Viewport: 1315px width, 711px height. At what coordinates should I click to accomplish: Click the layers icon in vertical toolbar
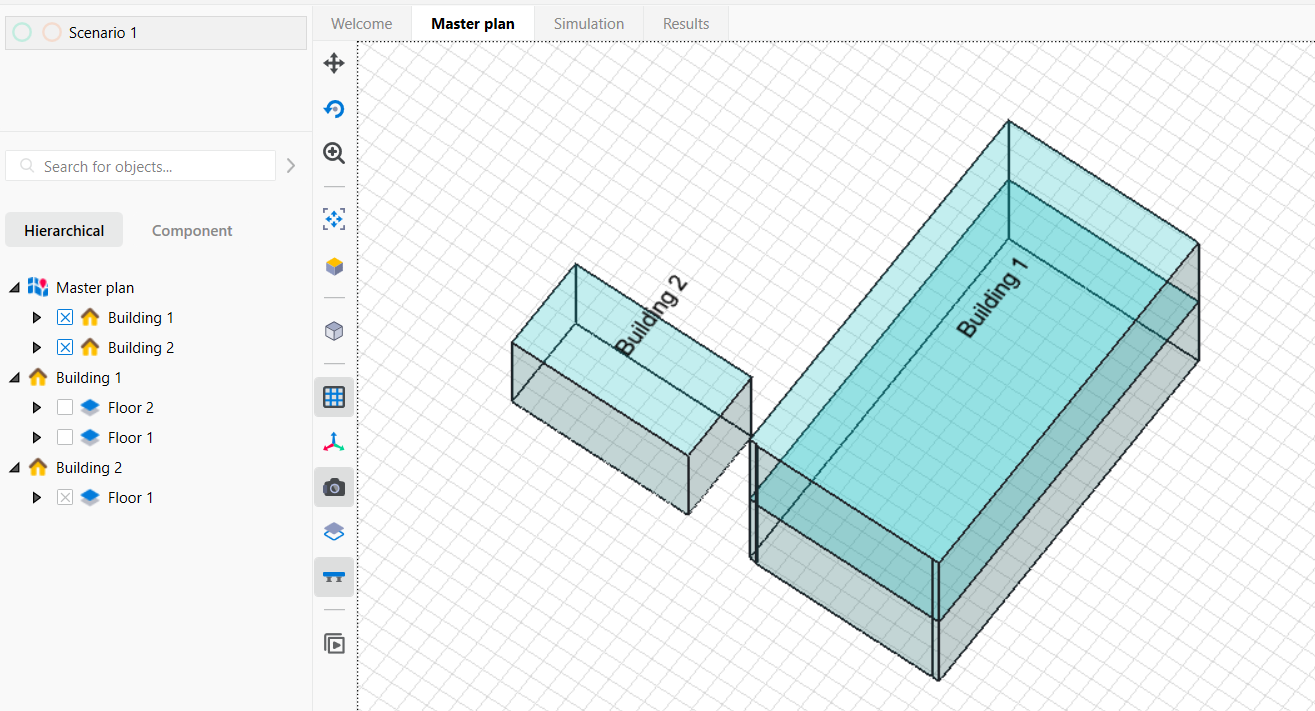point(334,532)
